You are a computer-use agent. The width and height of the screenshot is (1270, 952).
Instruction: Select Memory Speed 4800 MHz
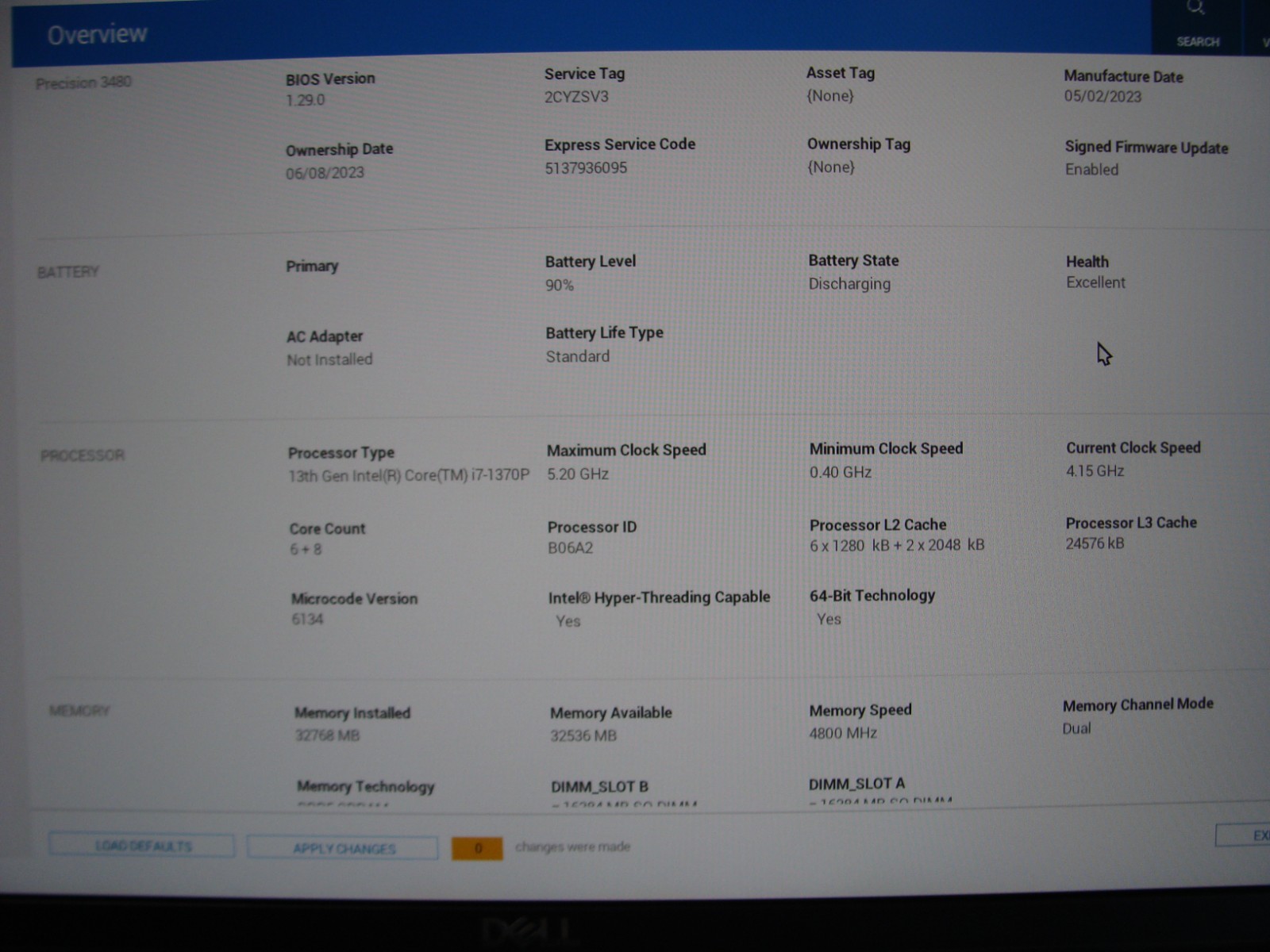pyautogui.click(x=843, y=733)
